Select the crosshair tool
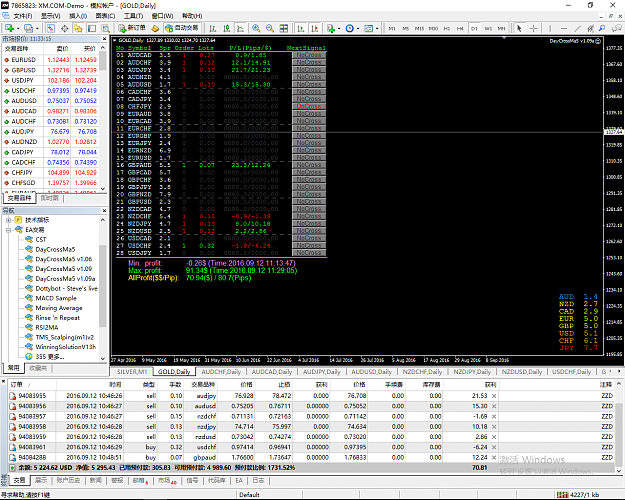 point(533,28)
